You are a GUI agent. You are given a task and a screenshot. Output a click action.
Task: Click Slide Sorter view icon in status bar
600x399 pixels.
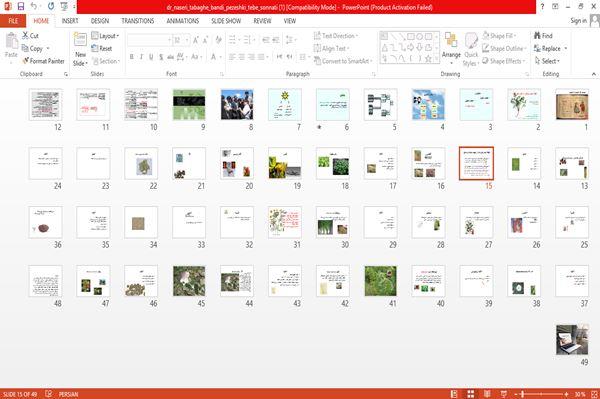471,394
